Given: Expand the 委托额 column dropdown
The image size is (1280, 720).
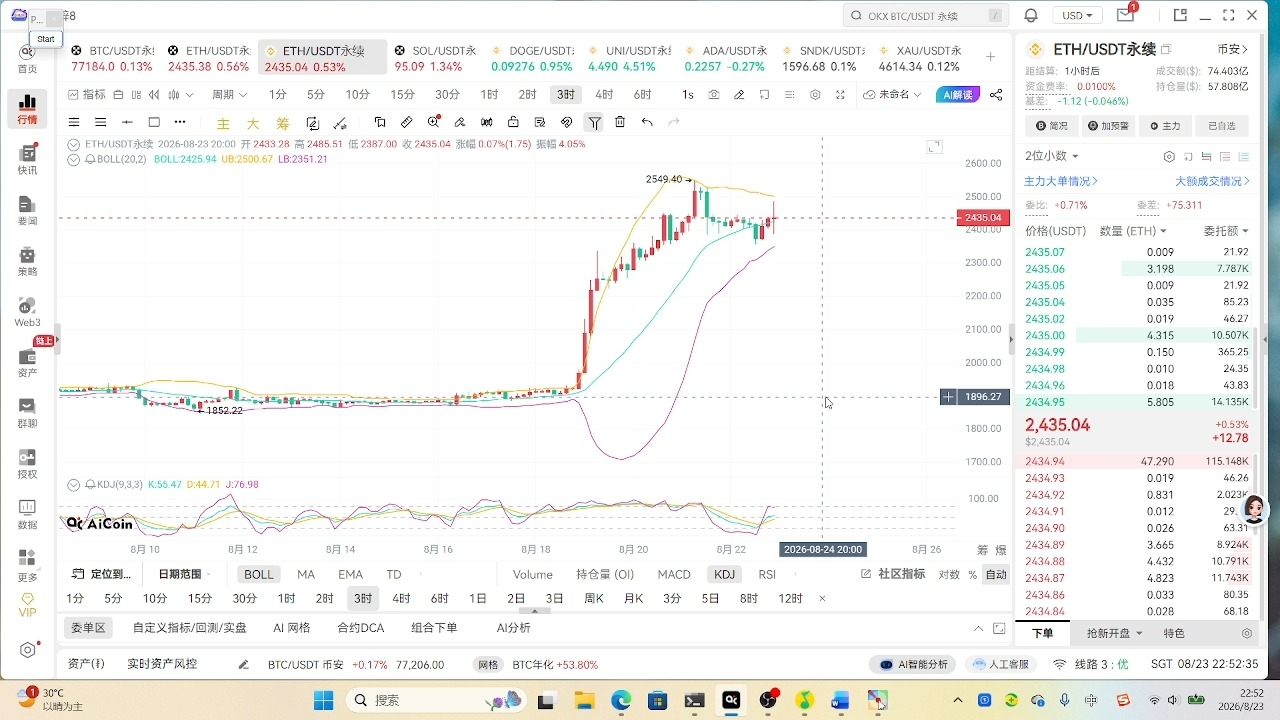Looking at the screenshot, I should 1226,231.
